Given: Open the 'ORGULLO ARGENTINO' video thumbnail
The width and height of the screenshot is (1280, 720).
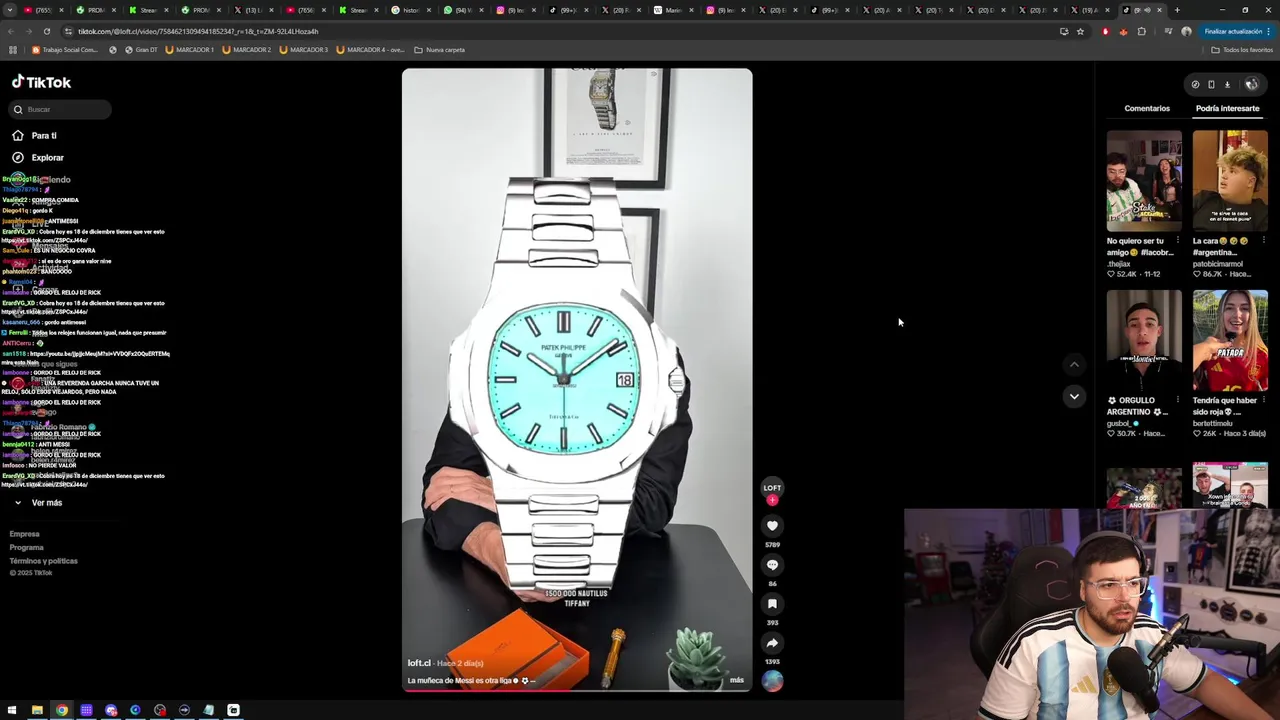Looking at the screenshot, I should coord(1144,341).
